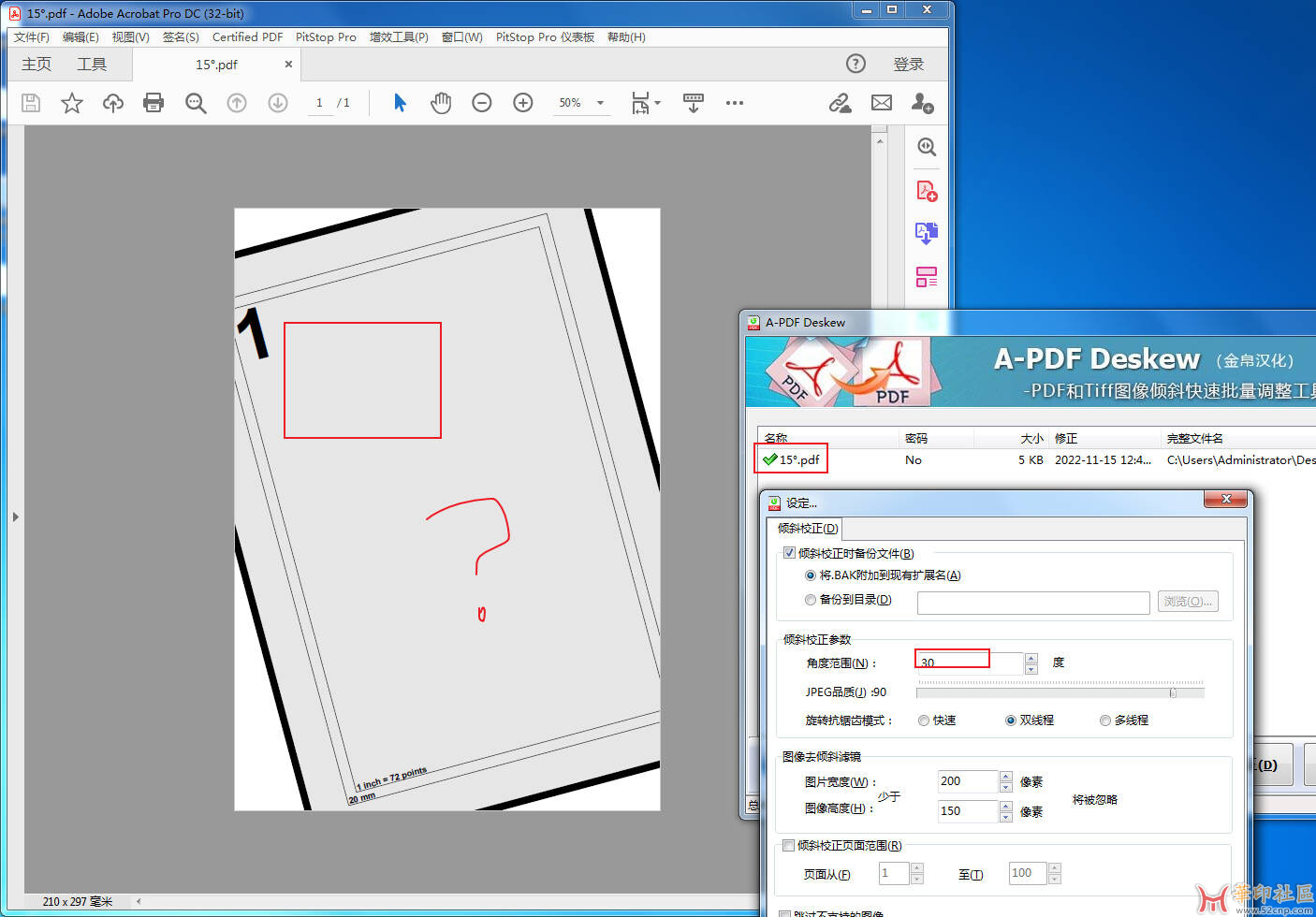Open the 50% zoom level dropdown

pyautogui.click(x=600, y=103)
